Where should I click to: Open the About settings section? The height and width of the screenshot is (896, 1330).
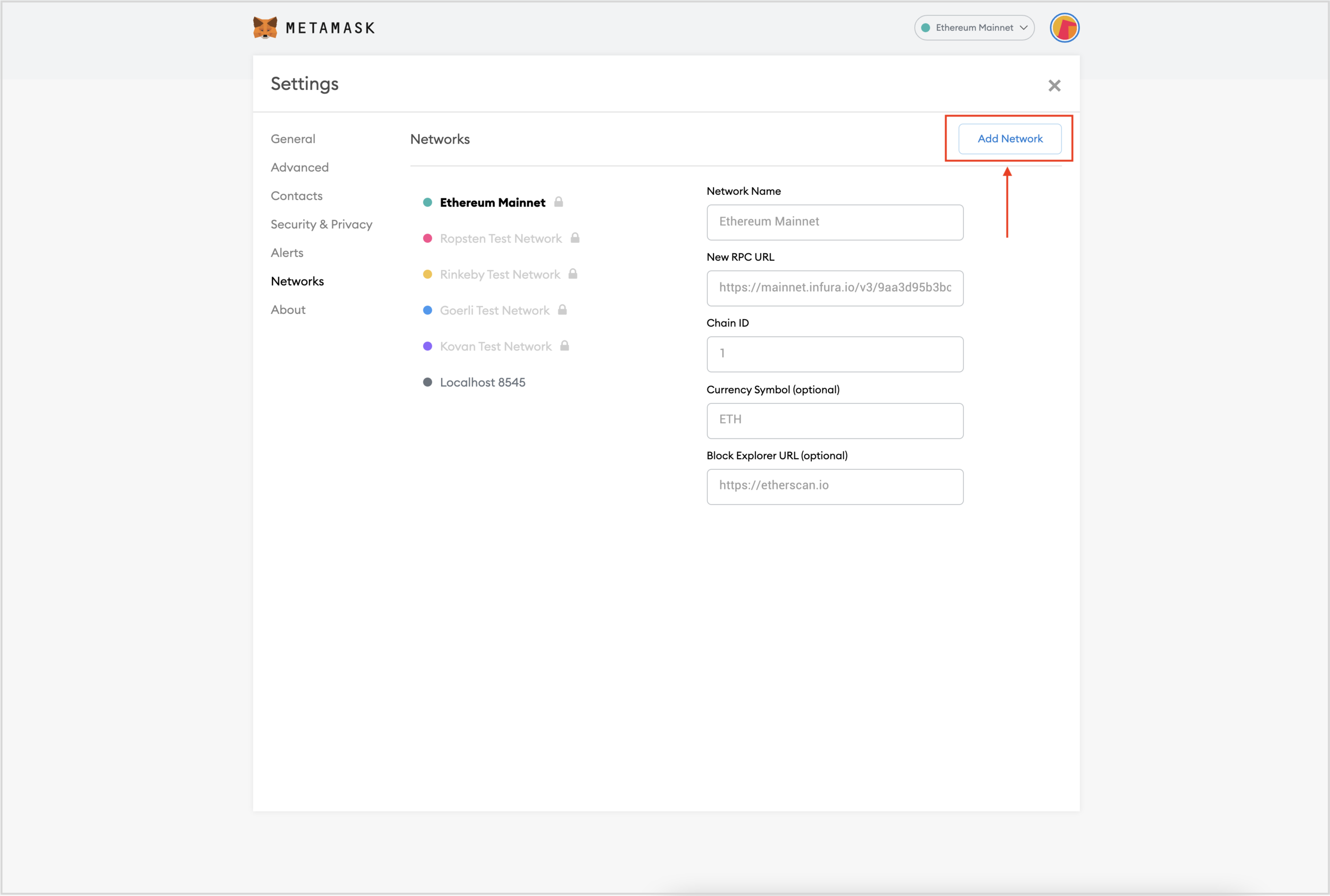coord(288,310)
